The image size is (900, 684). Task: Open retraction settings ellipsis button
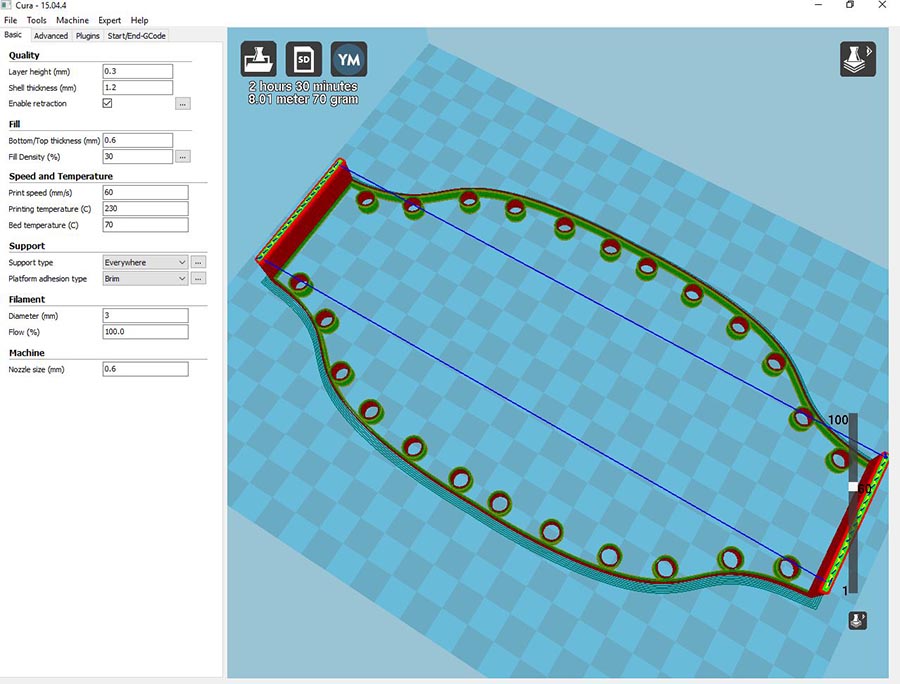coord(183,104)
